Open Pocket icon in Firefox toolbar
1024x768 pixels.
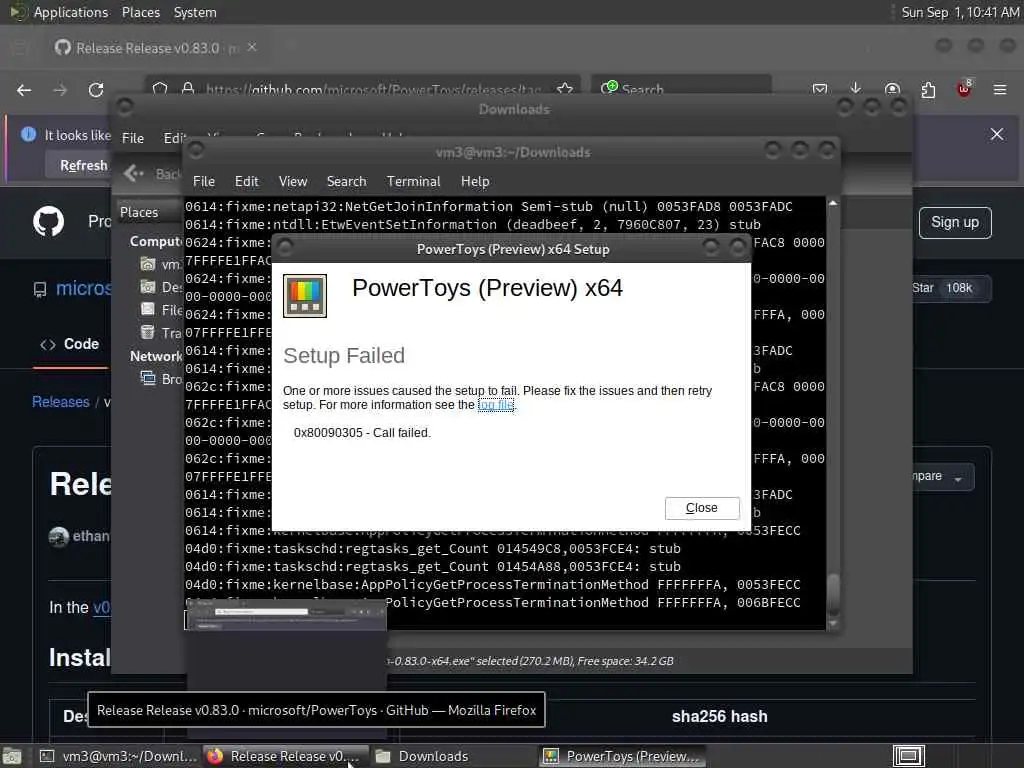(820, 89)
